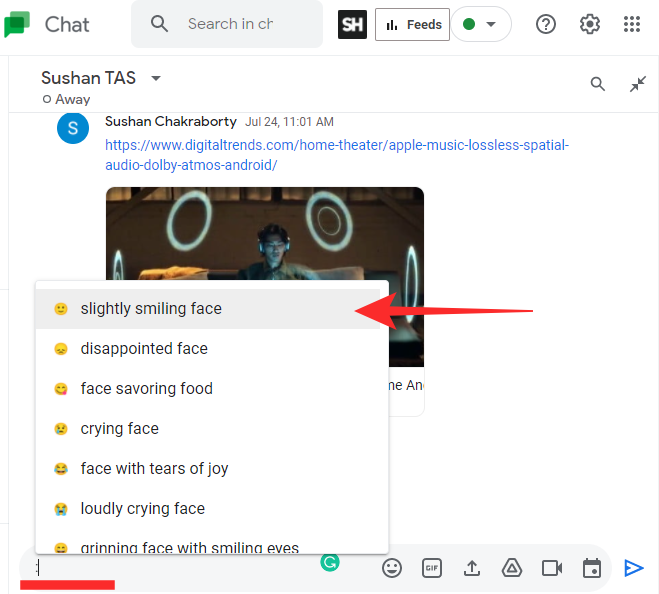This screenshot has width=659, height=594.
Task: Click the Grammarly icon in message box
Action: point(330,562)
